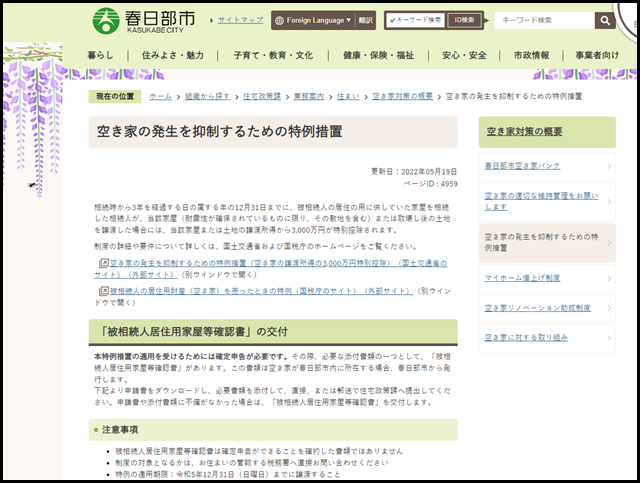Image resolution: width=640 pixels, height=483 pixels.
Task: Focus the キーワード検索 input field
Action: 544,20
